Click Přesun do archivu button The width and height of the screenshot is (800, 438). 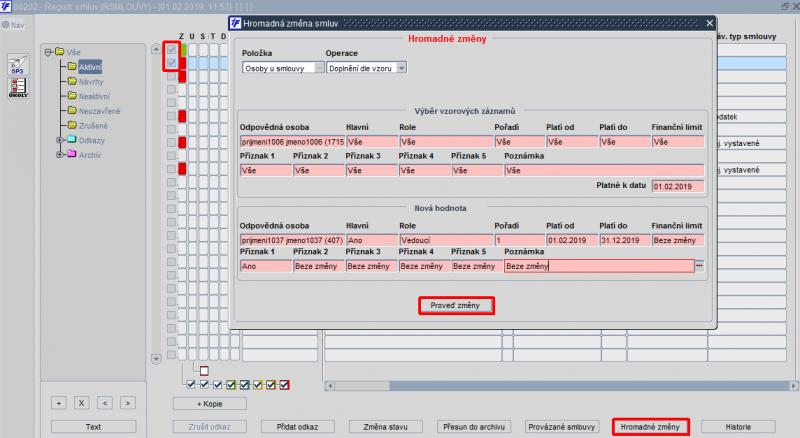coord(473,427)
